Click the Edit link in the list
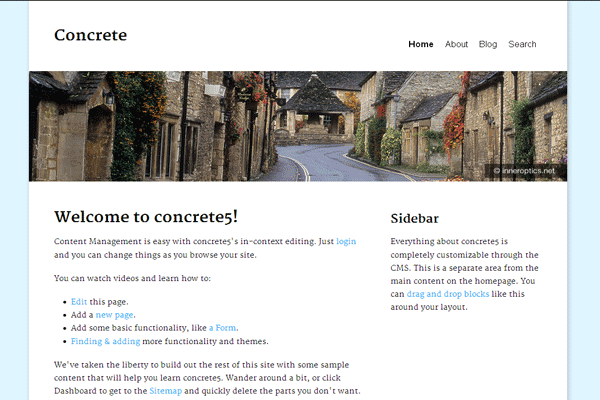The image size is (600, 400). 79,301
